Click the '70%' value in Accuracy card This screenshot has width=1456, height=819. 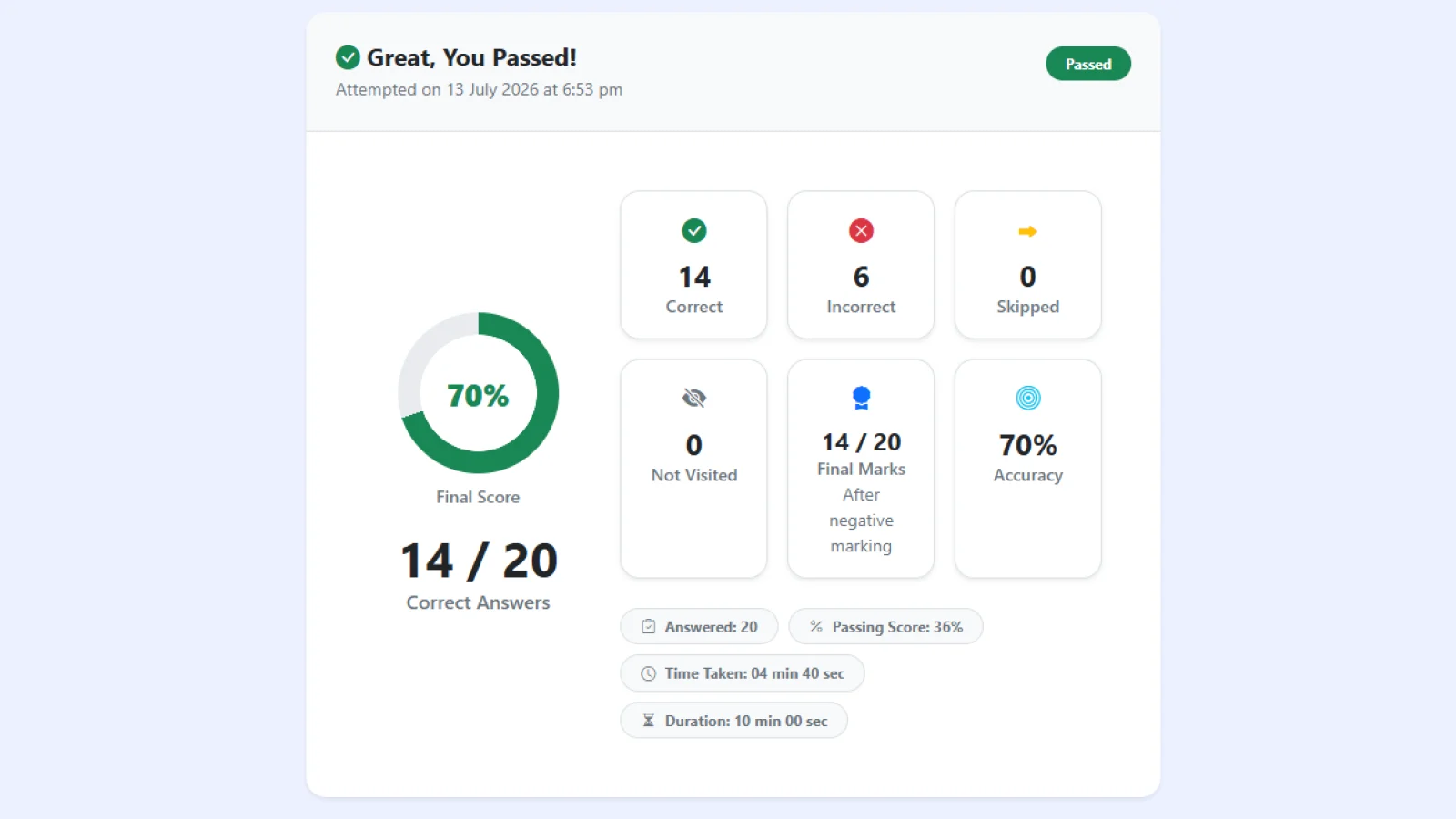1028,445
